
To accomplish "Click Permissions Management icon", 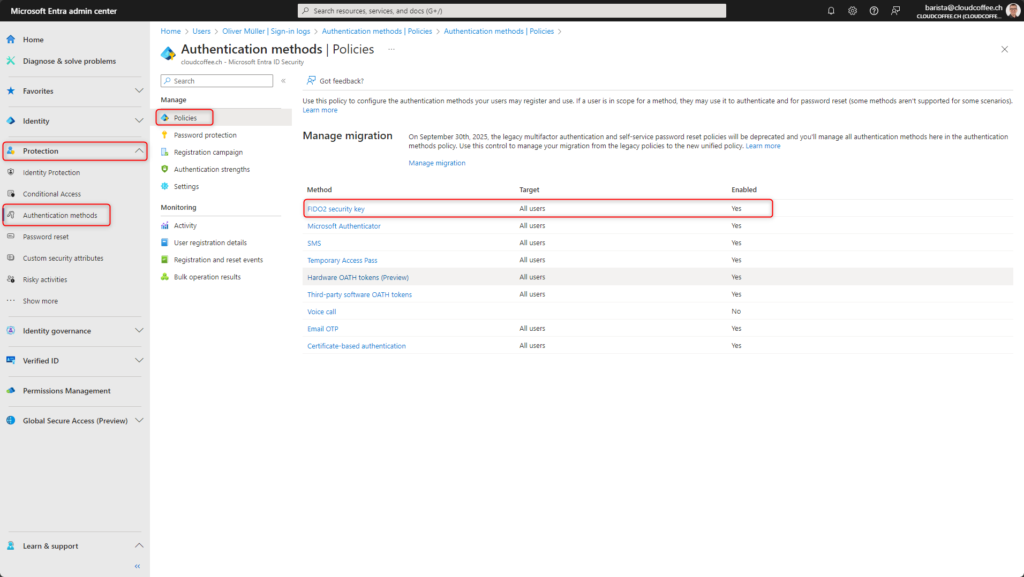I will [10, 390].
